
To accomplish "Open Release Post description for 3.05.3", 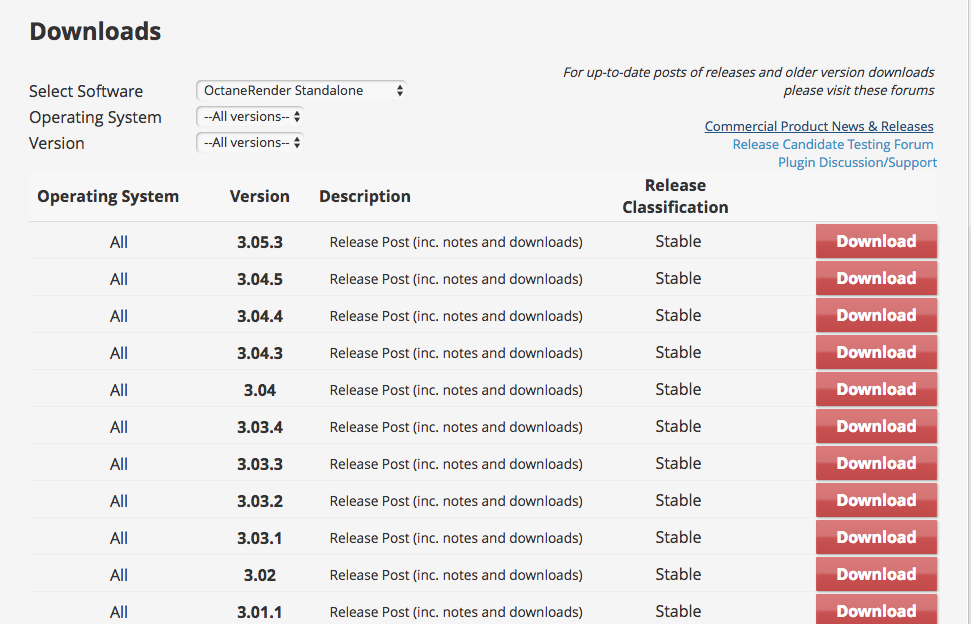I will point(456,242).
